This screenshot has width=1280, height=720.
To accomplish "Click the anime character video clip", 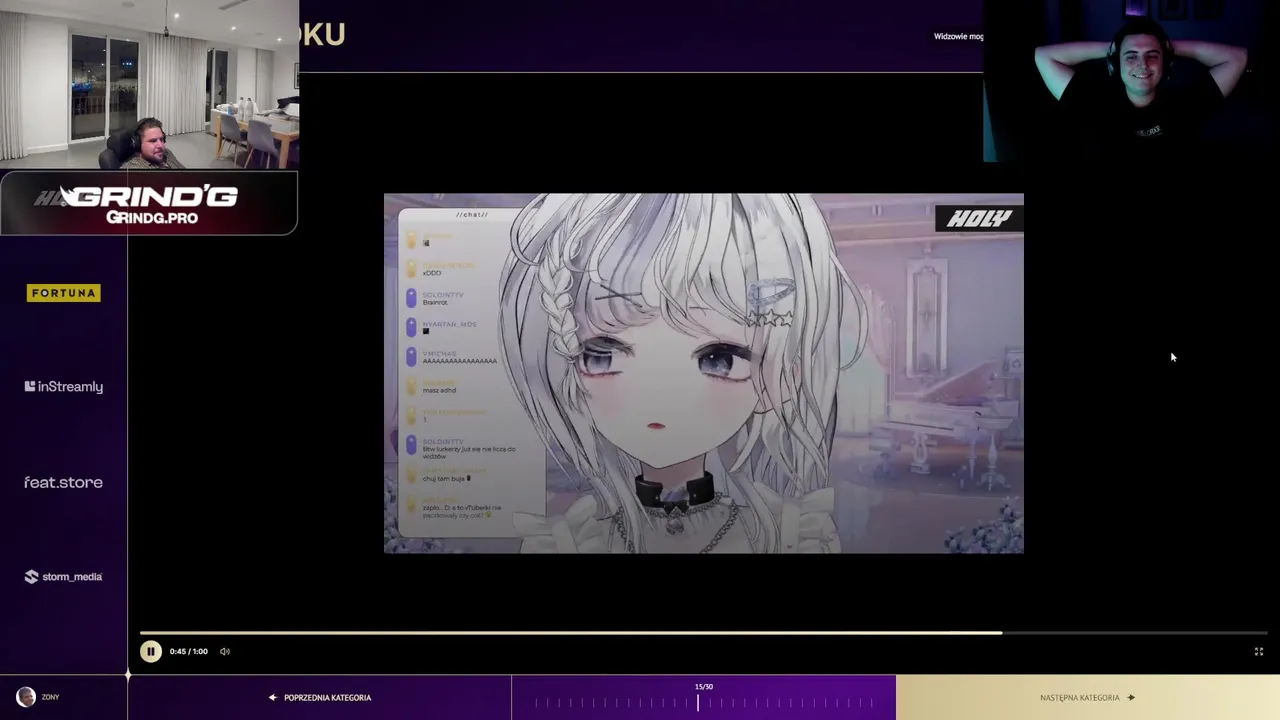I will coord(704,373).
